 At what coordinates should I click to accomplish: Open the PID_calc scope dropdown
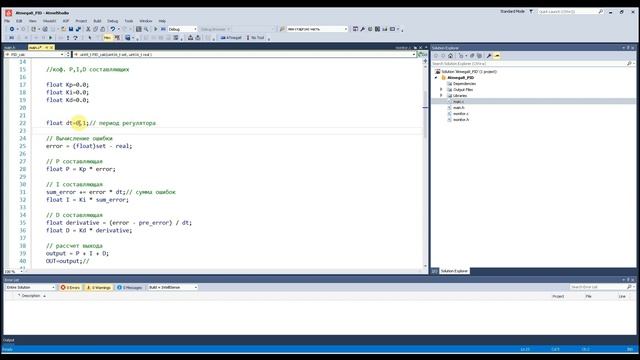pos(35,54)
